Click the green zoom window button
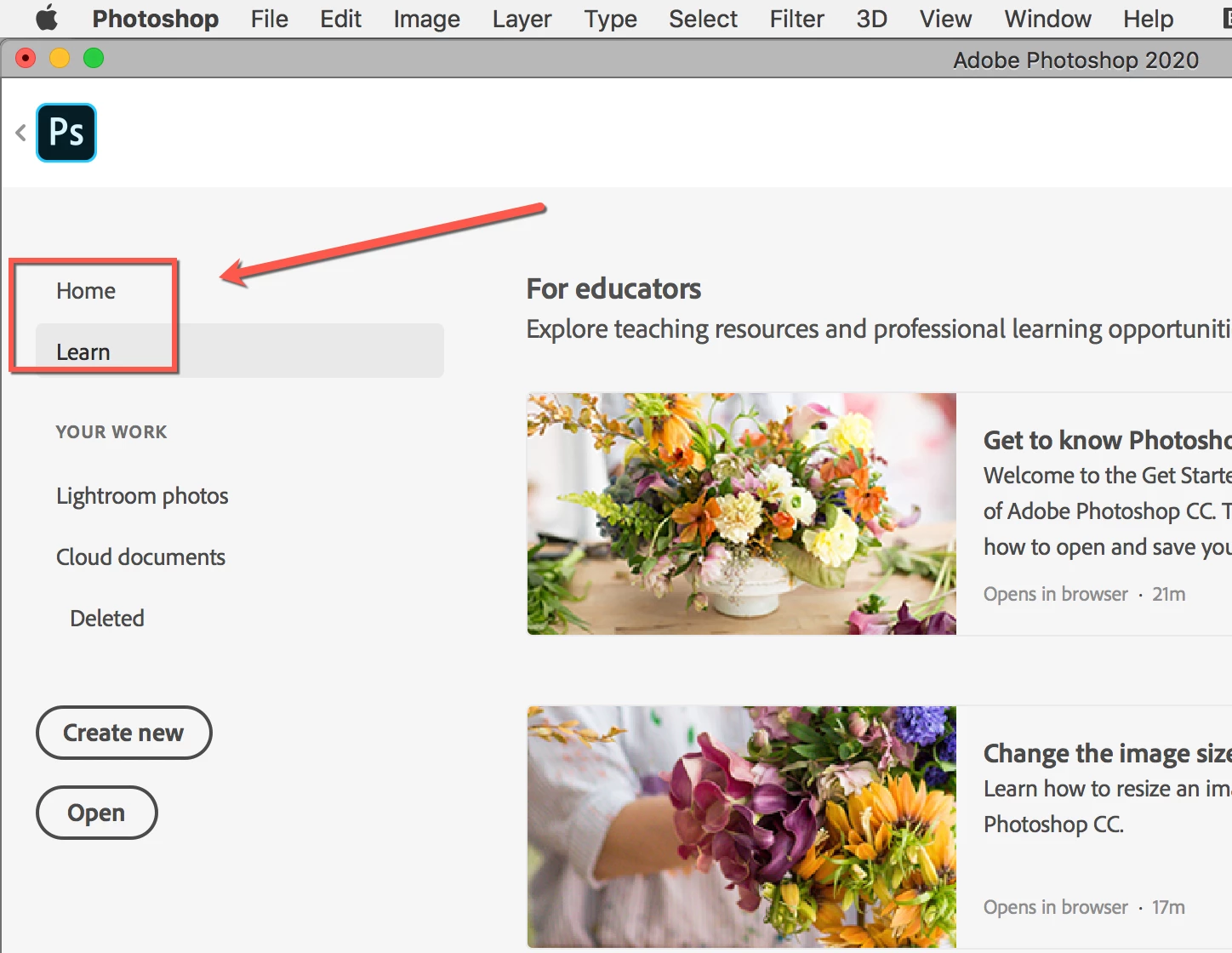This screenshot has height=953, width=1232. [x=94, y=58]
